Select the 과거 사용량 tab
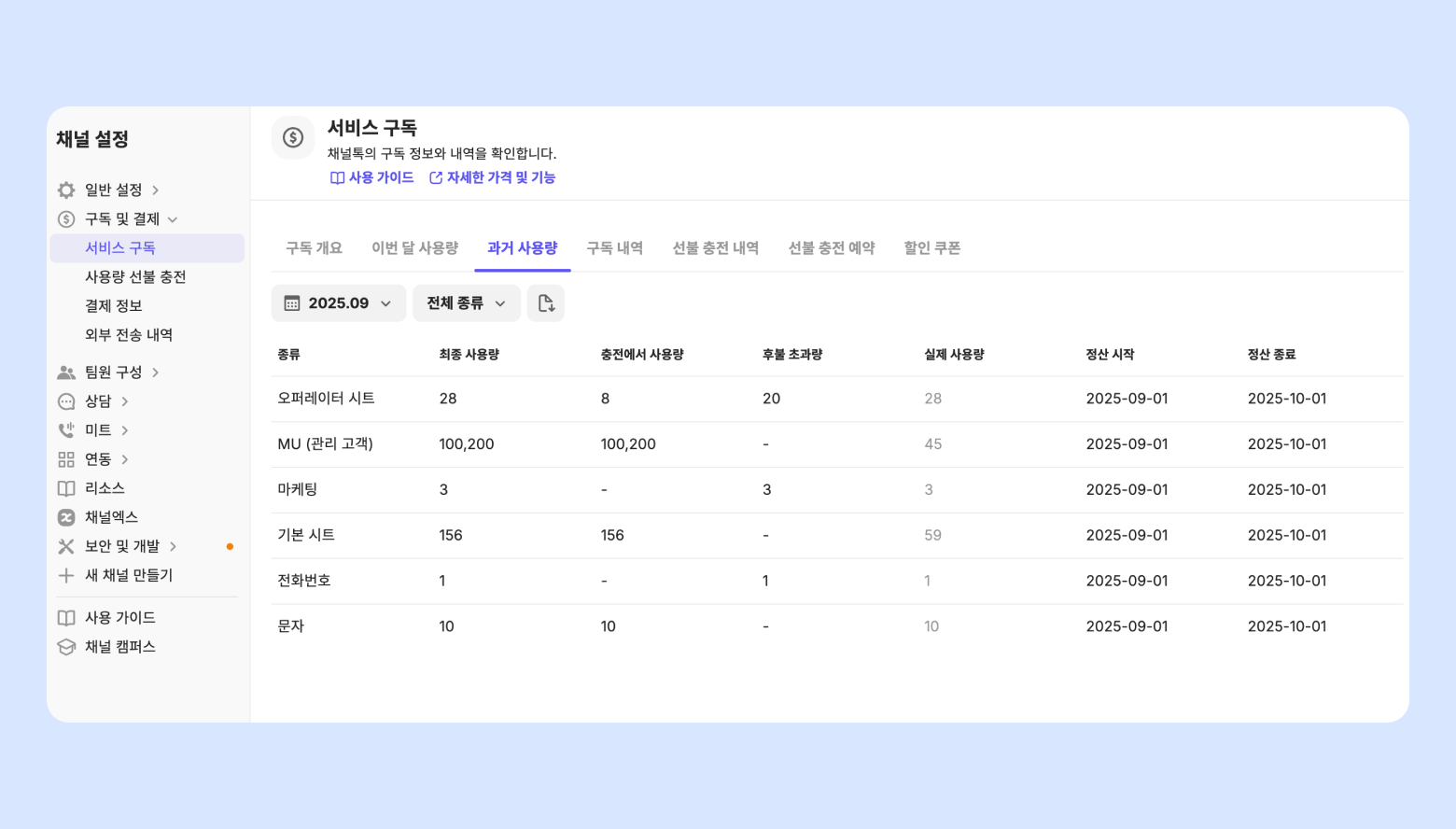Image resolution: width=1456 pixels, height=829 pixels. [523, 248]
